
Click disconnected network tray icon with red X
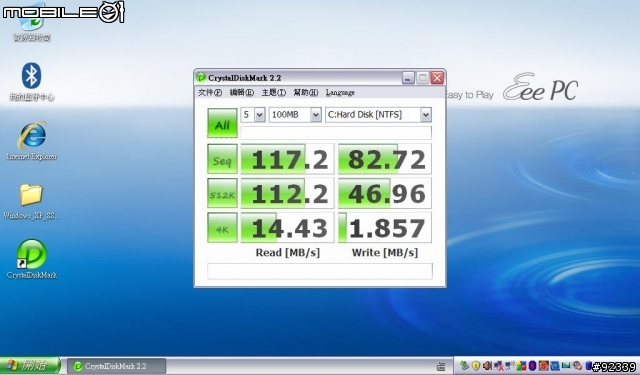click(x=500, y=366)
